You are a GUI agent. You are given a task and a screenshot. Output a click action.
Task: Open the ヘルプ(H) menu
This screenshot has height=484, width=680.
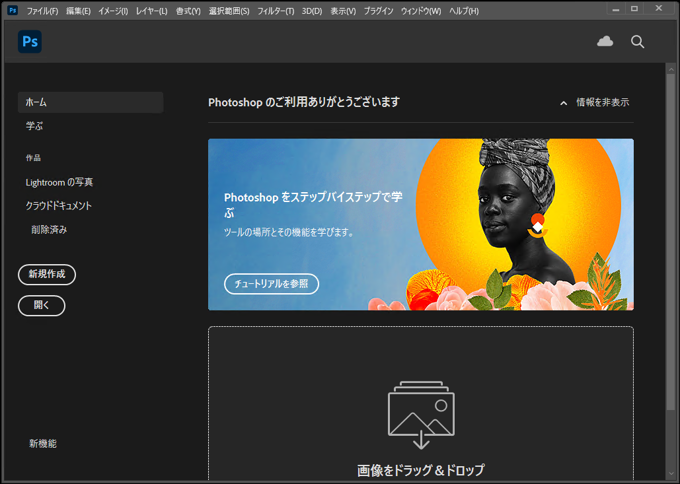pos(464,11)
